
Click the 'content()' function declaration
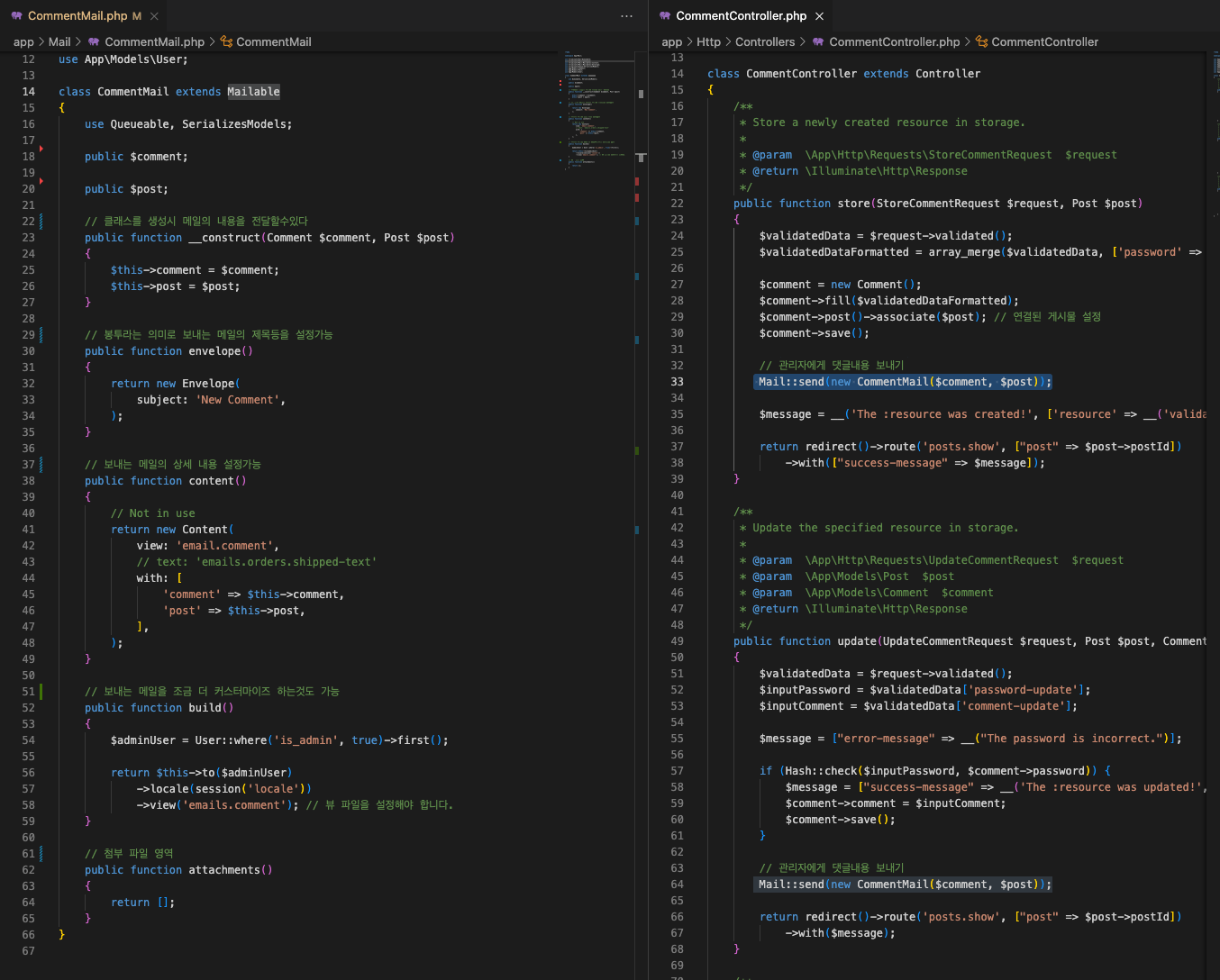pos(166,481)
